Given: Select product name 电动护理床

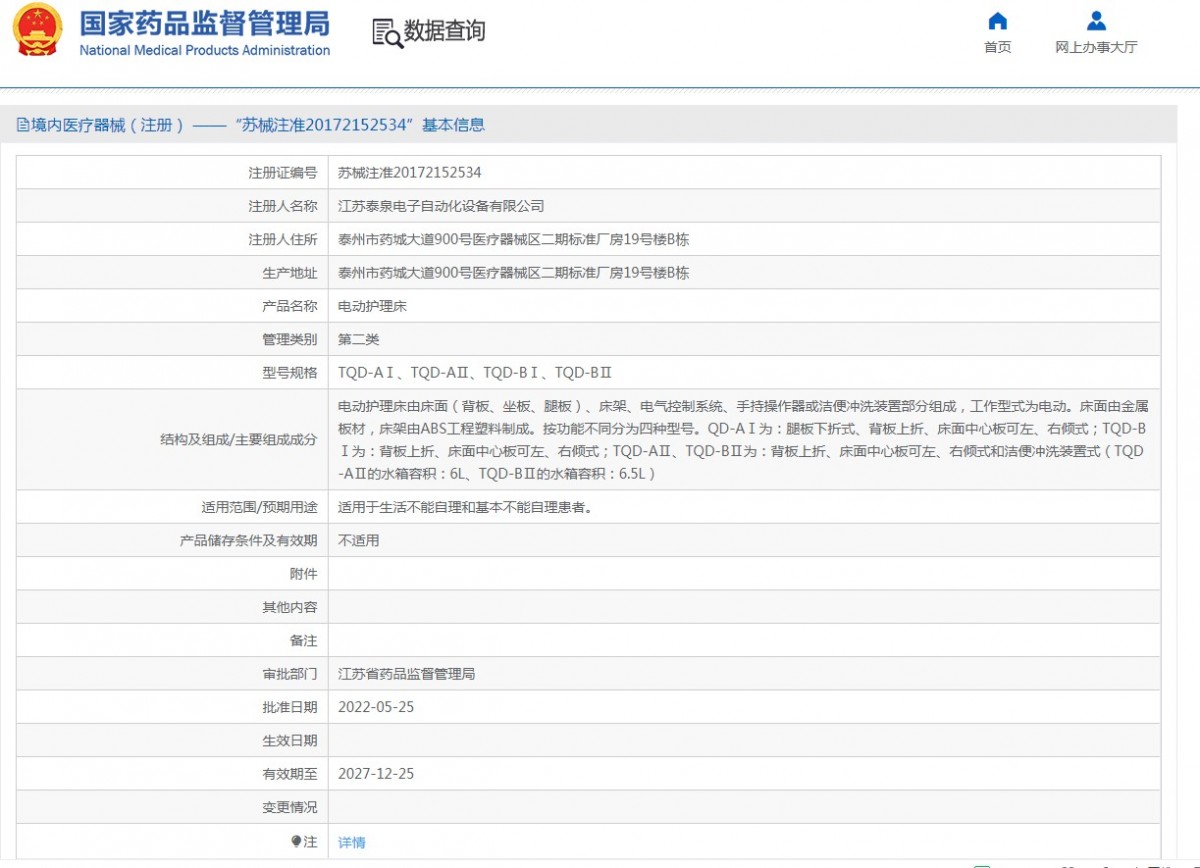Looking at the screenshot, I should 372,306.
